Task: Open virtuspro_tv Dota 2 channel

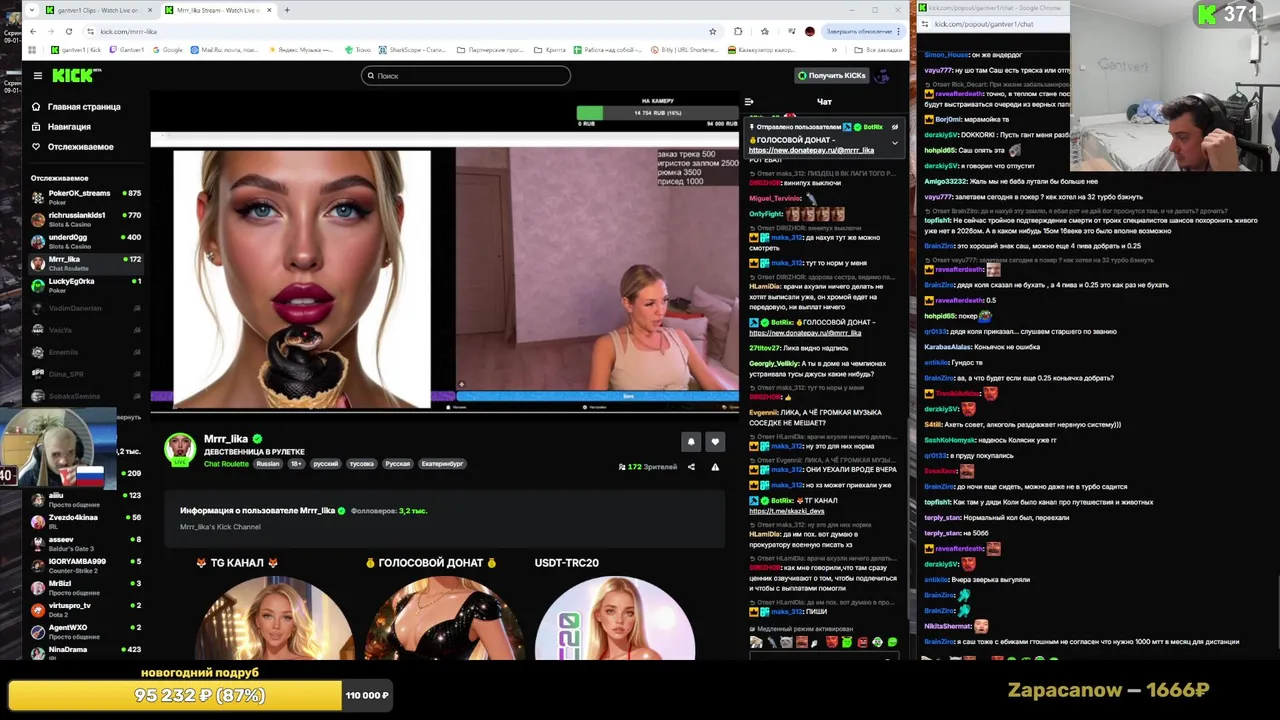Action: pyautogui.click(x=86, y=609)
